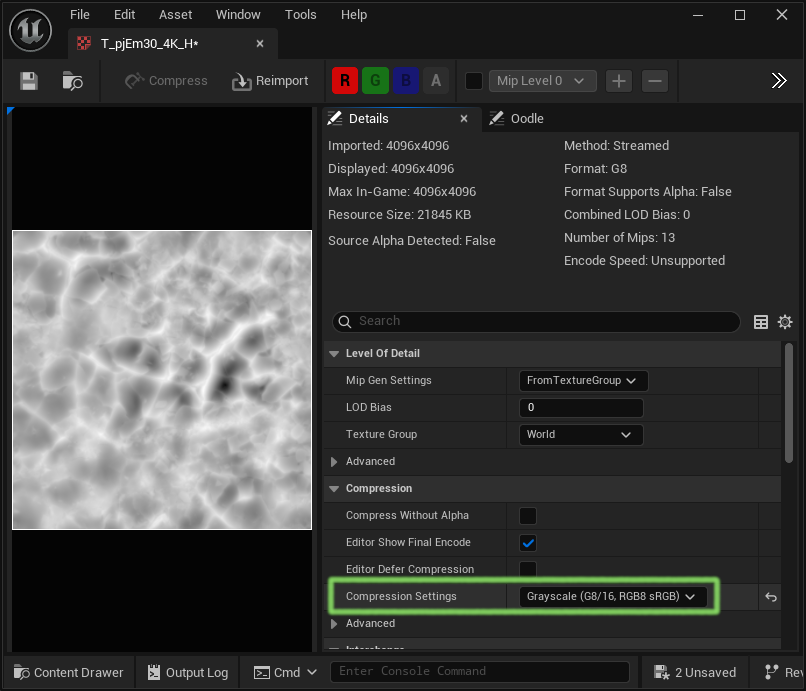Viewport: 806px width, 691px height.
Task: Expand the toolbar overflow chevrons
Action: click(779, 81)
